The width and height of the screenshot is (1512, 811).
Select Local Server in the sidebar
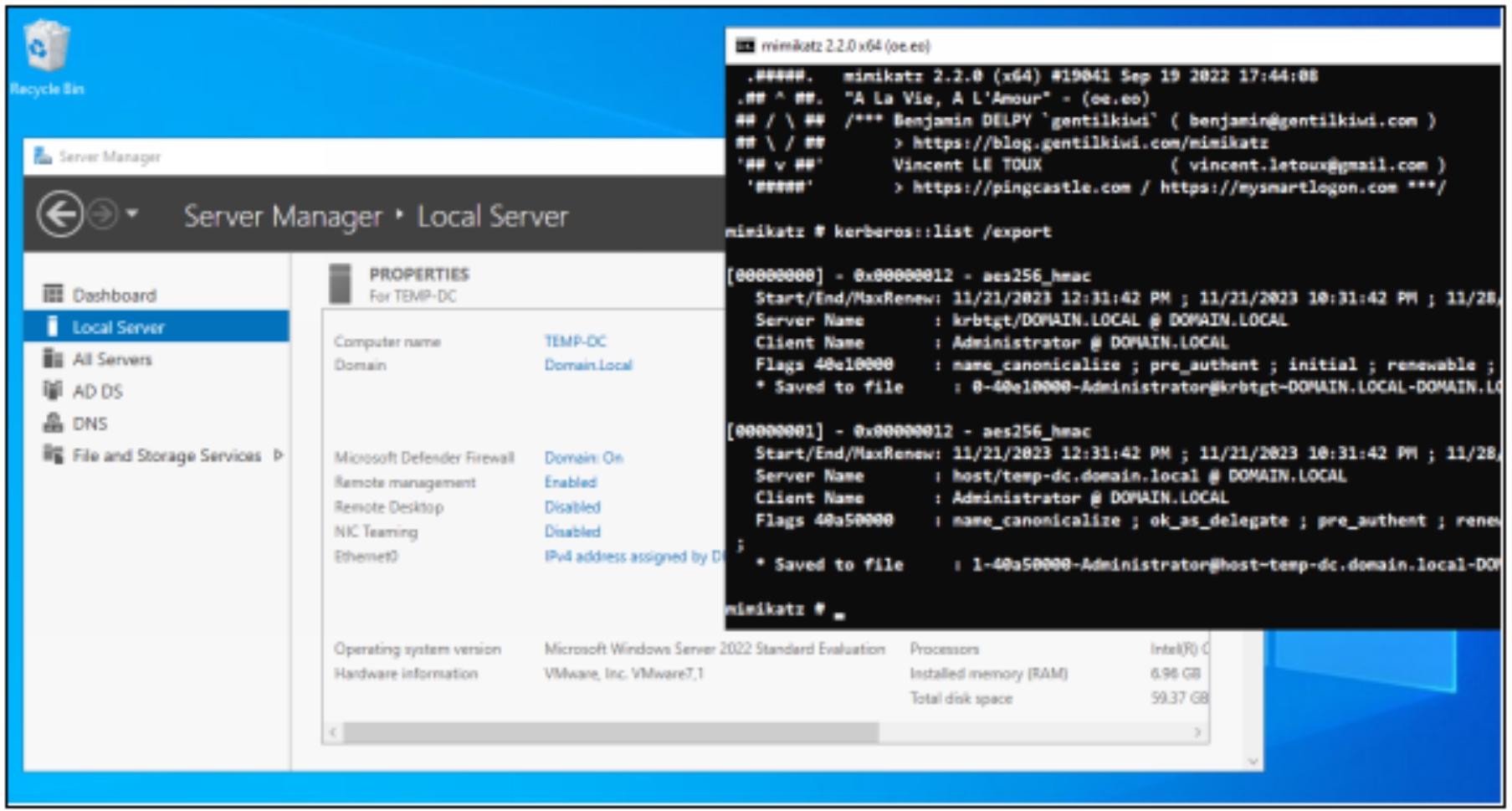[x=118, y=327]
